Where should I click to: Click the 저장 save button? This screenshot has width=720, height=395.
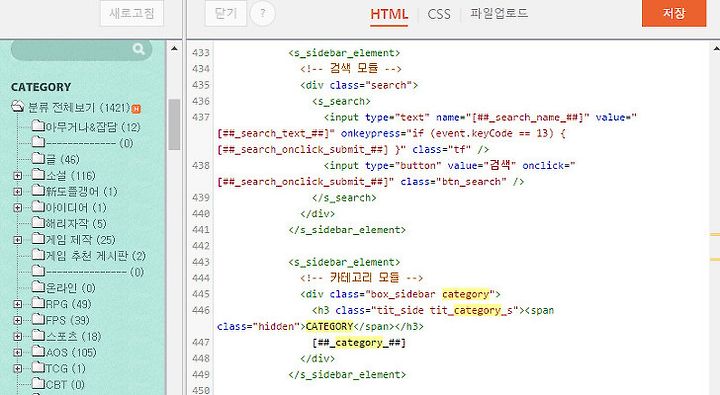tap(674, 13)
